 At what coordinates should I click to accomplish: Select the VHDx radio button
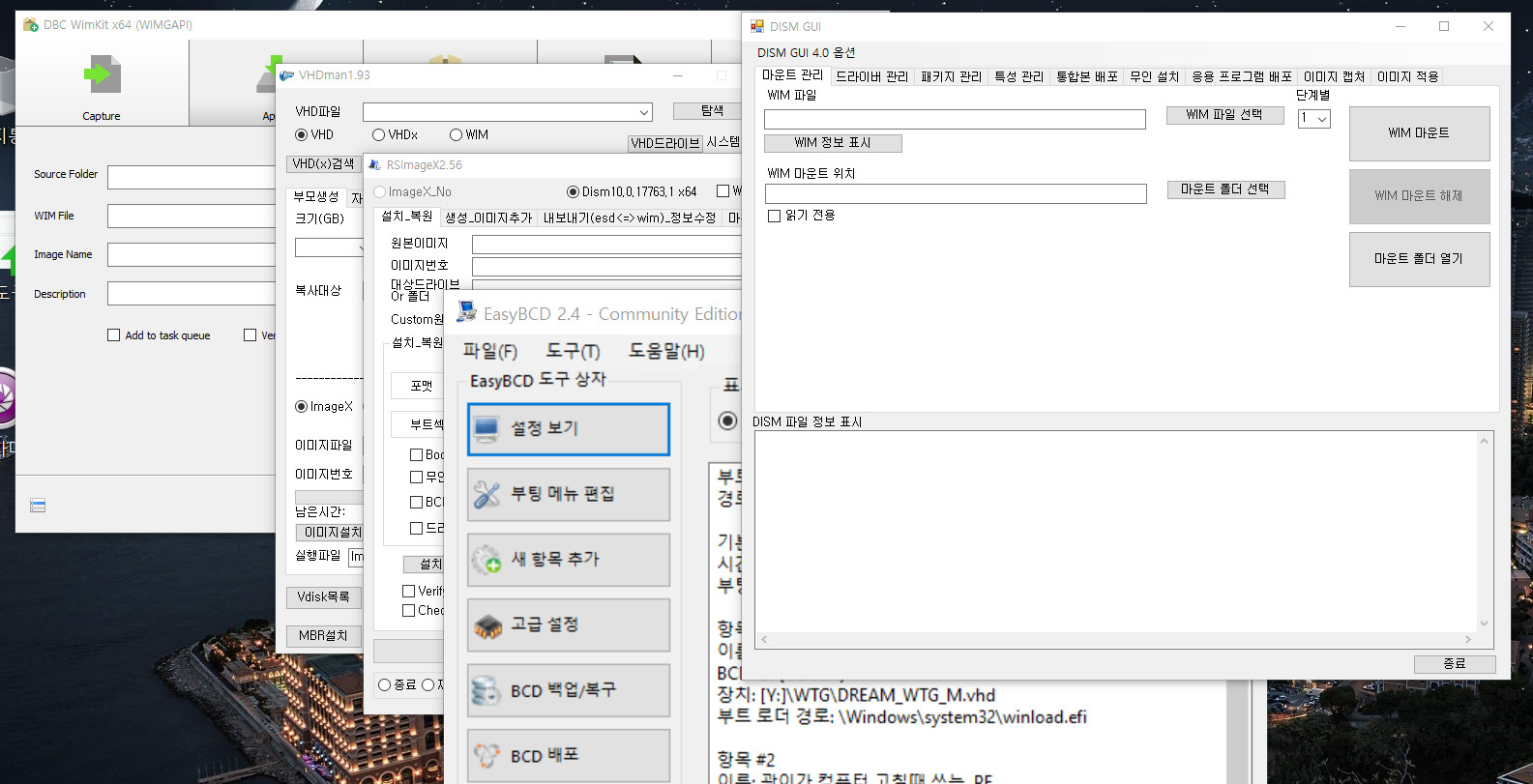(378, 135)
